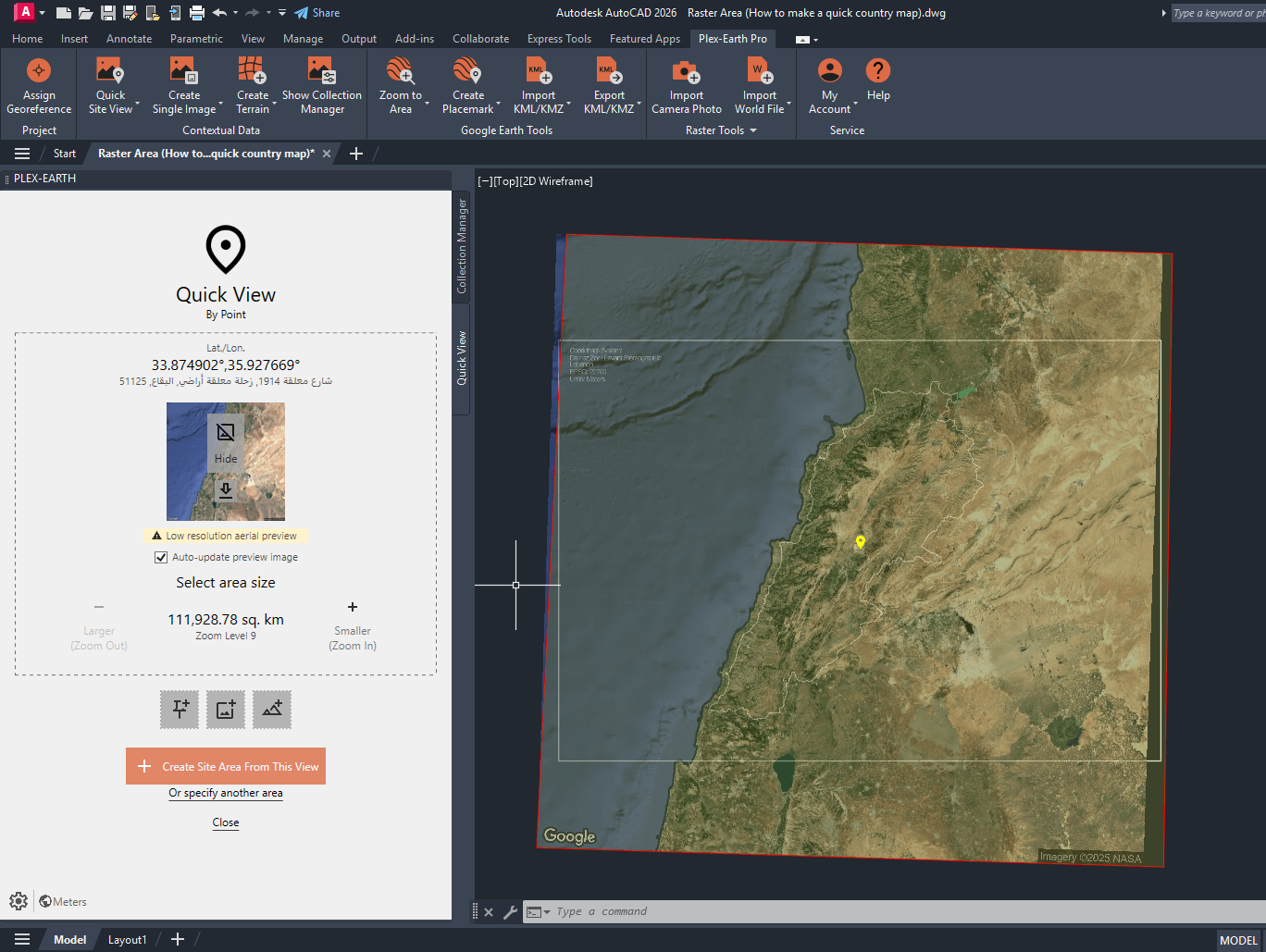Click the Import Camera Photo icon

coord(686,70)
